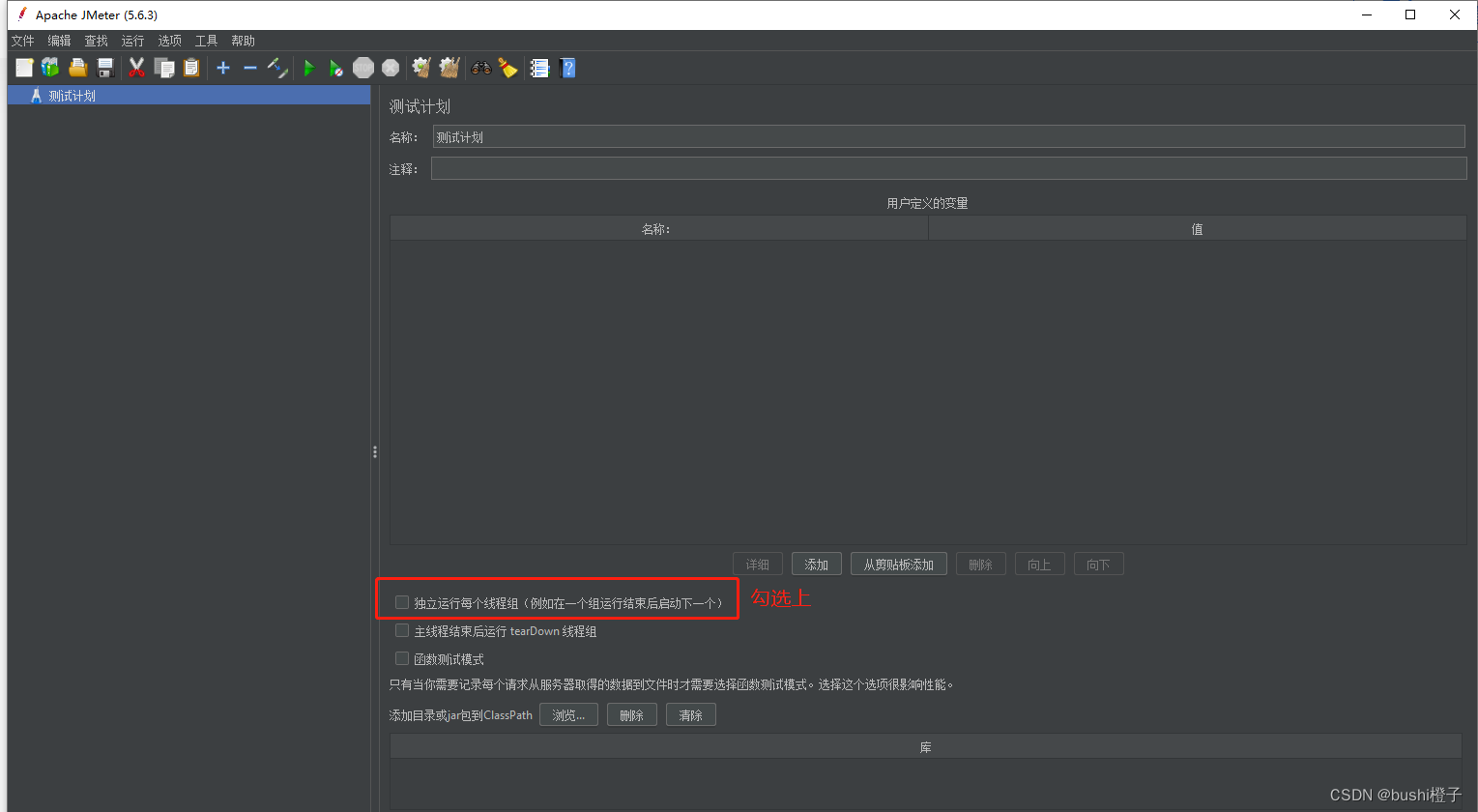
Task: Shut down test with the grey X icon
Action: [x=391, y=68]
